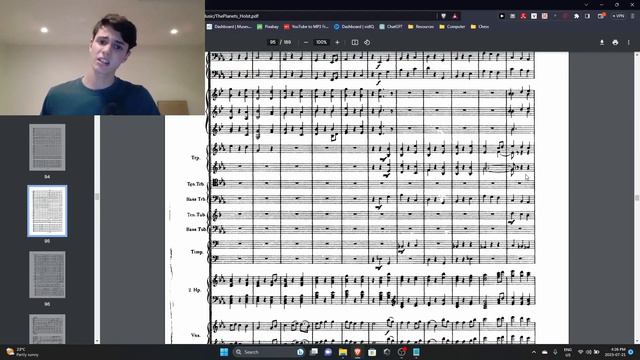The width and height of the screenshot is (640, 360).
Task: Open File Explorer from the taskbar
Action: 343,352
